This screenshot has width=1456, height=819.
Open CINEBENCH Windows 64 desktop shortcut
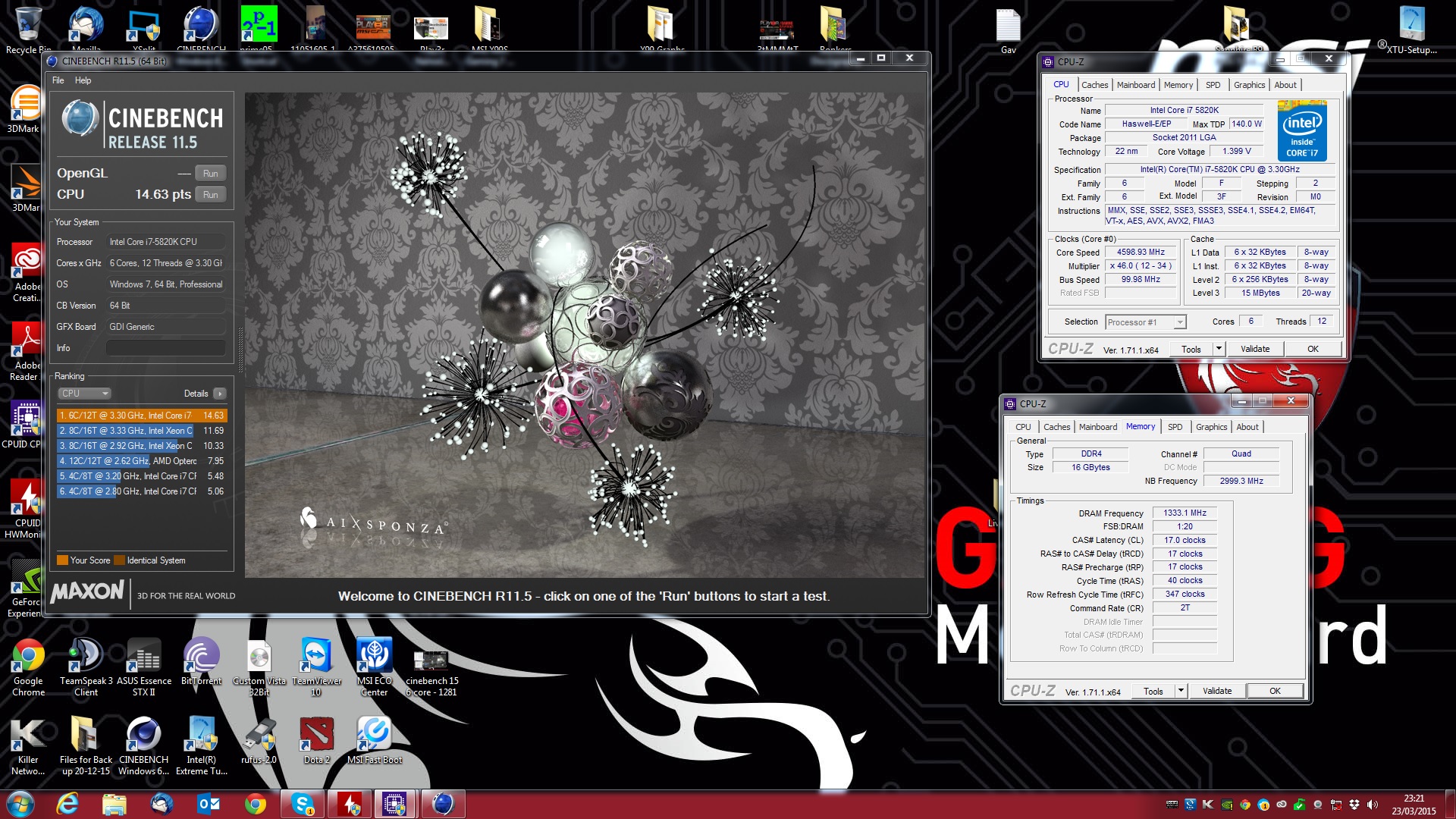pos(143,746)
